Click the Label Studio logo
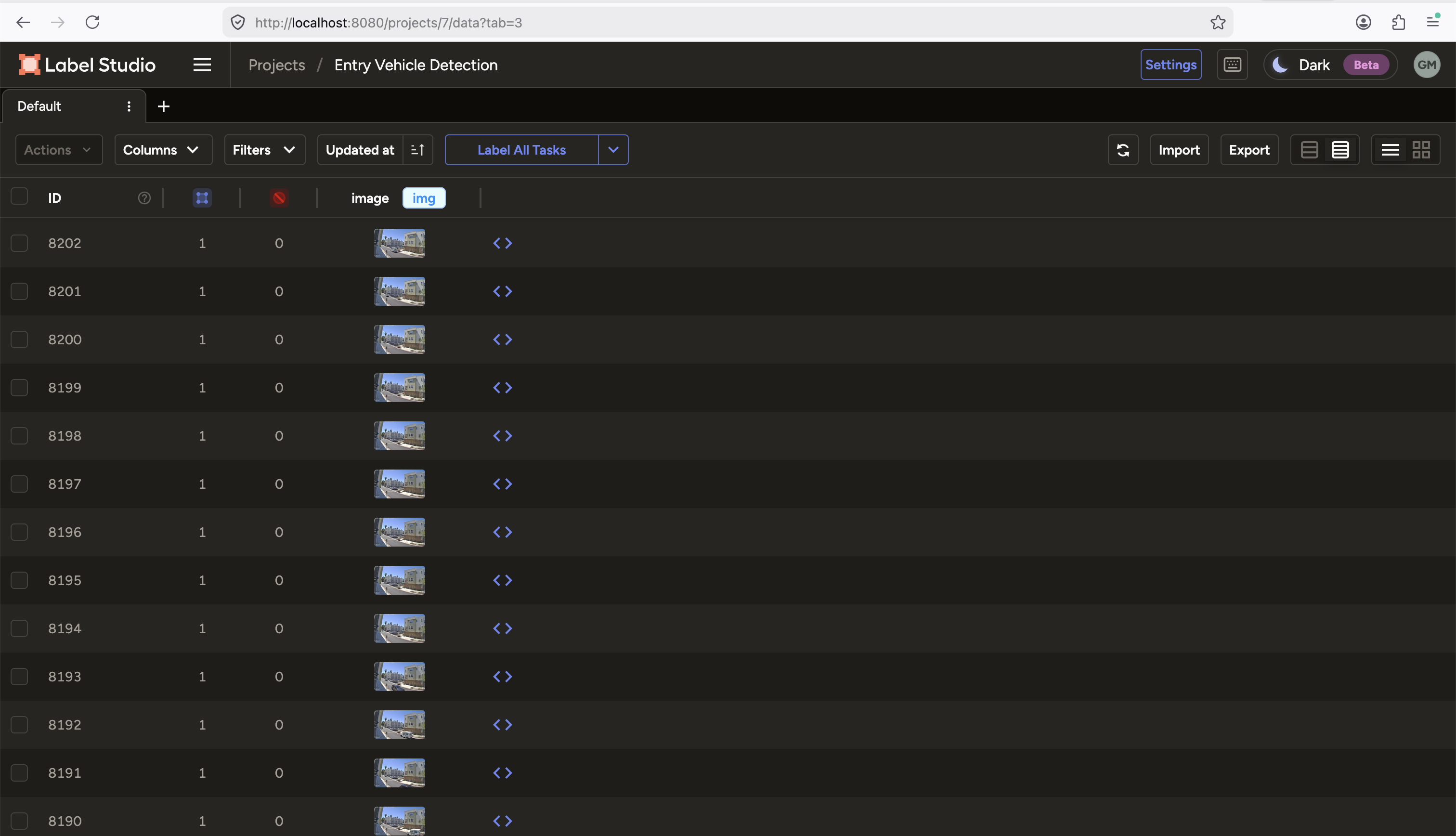The image size is (1456, 836). 87,65
